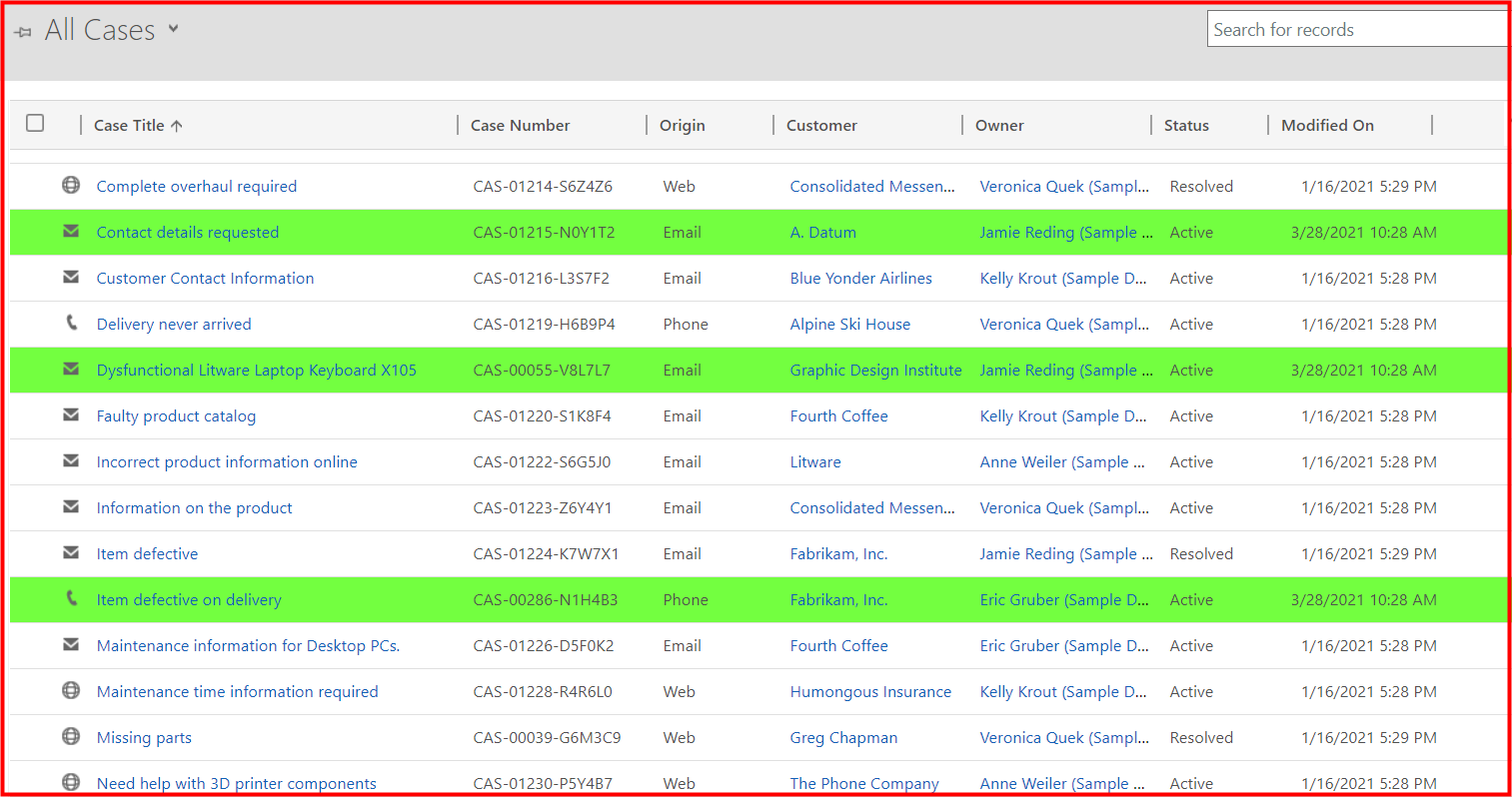The height and width of the screenshot is (797, 1512).
Task: Open case Complete overhaul required
Action: pos(196,187)
